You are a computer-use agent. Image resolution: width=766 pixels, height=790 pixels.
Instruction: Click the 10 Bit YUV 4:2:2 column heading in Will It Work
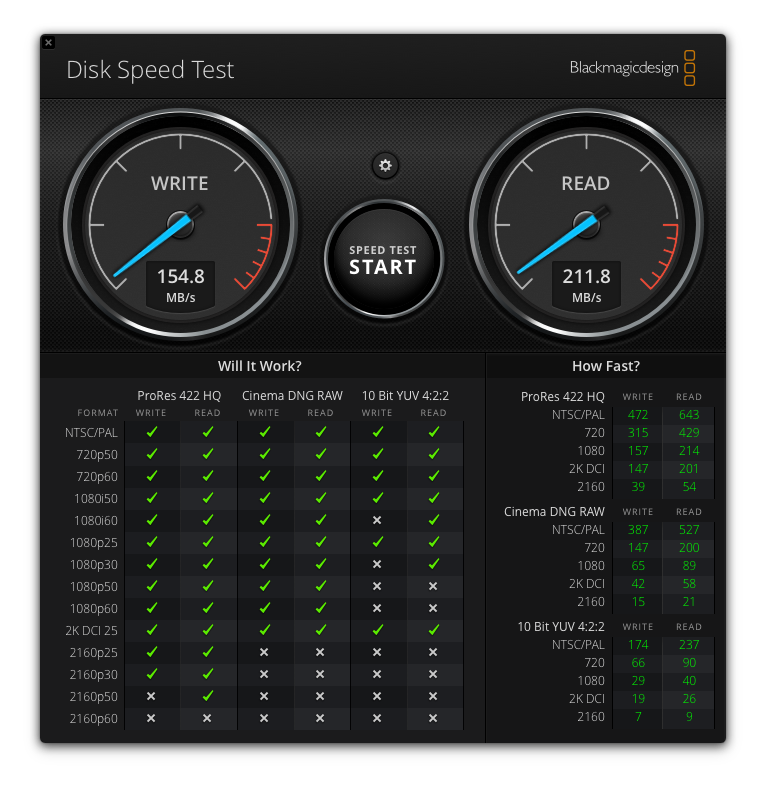[x=405, y=396]
